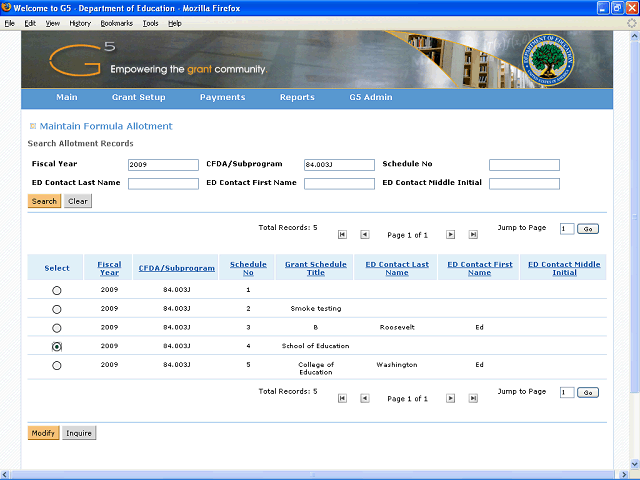Click next page arrow in top pagination
This screenshot has height=480, width=640.
coord(451,234)
